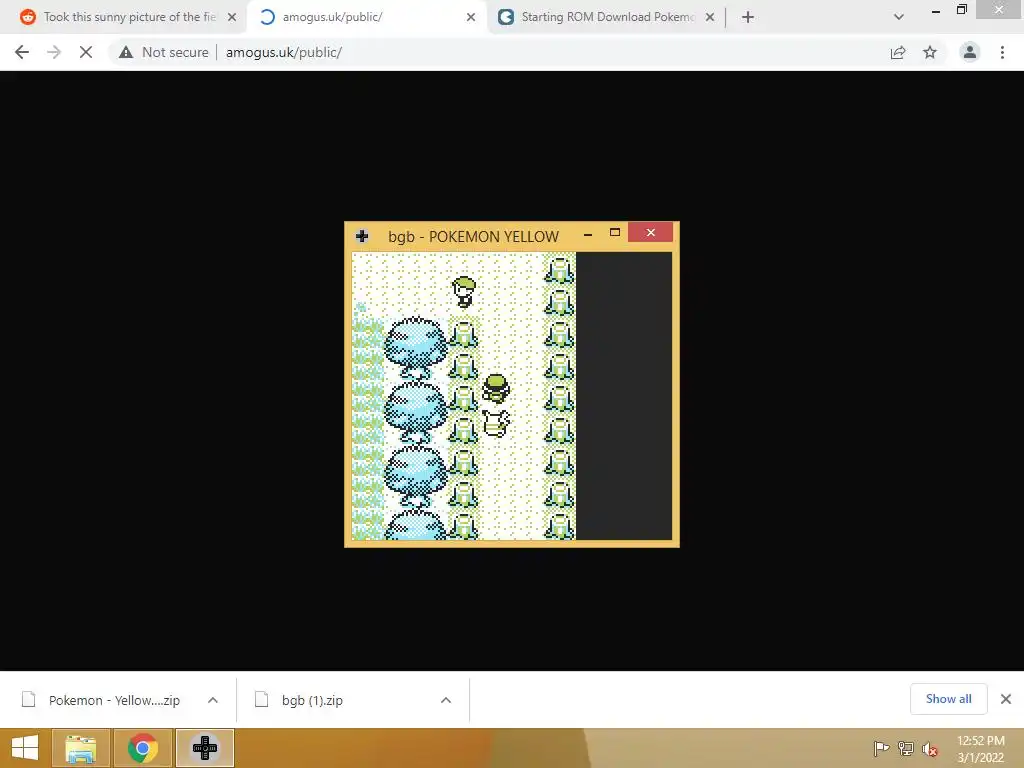This screenshot has width=1024, height=768.
Task: Open the Windows Start menu
Action: coord(25,748)
